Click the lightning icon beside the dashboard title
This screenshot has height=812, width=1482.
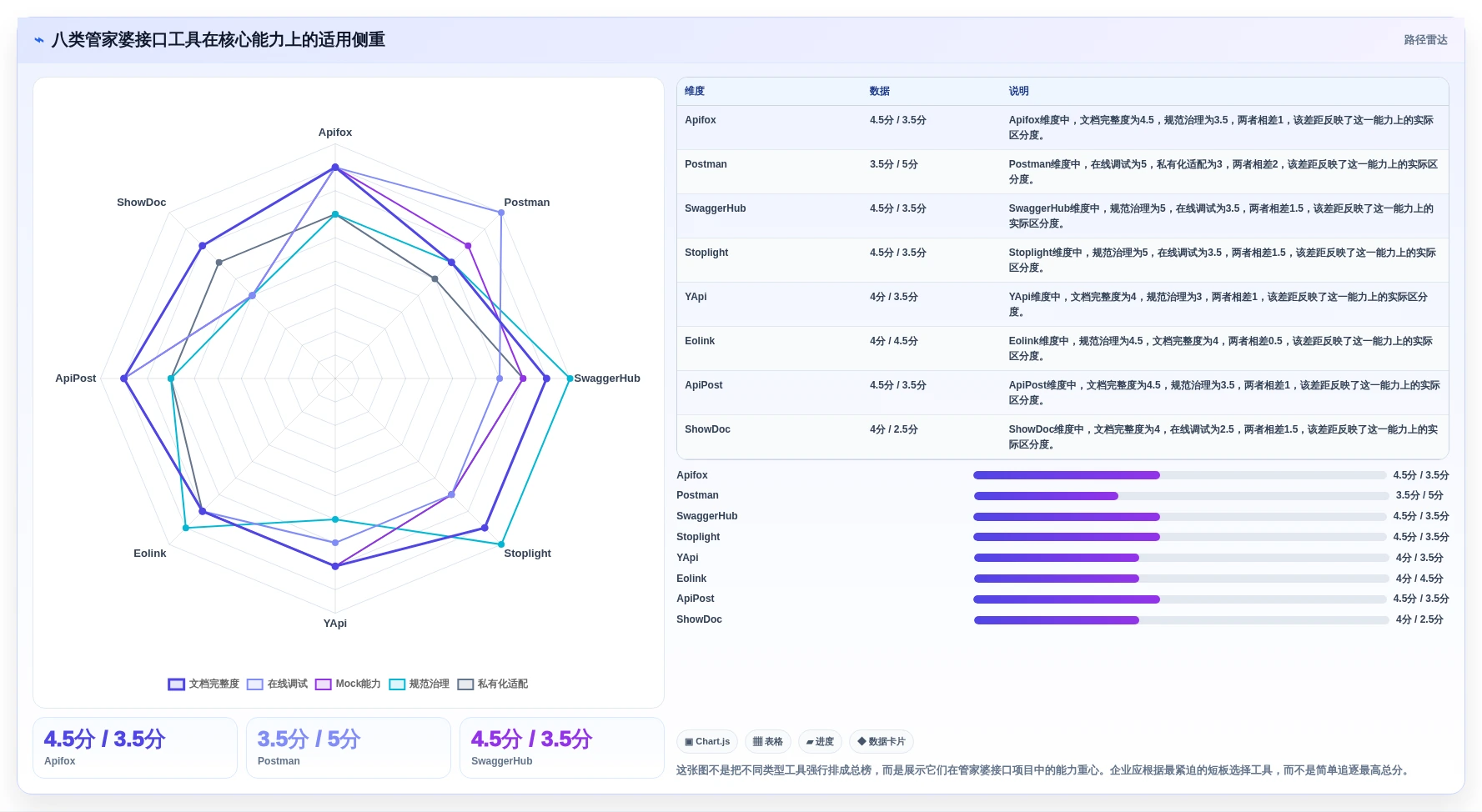click(39, 40)
